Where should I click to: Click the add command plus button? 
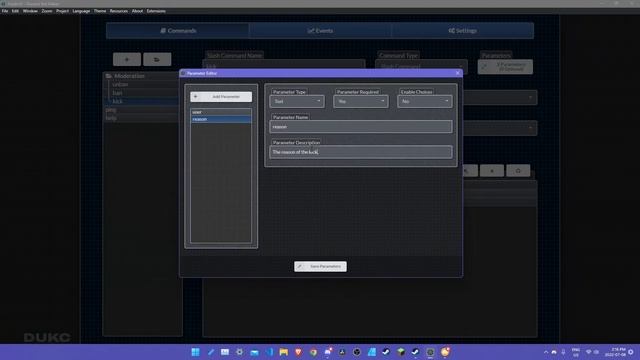point(127,60)
